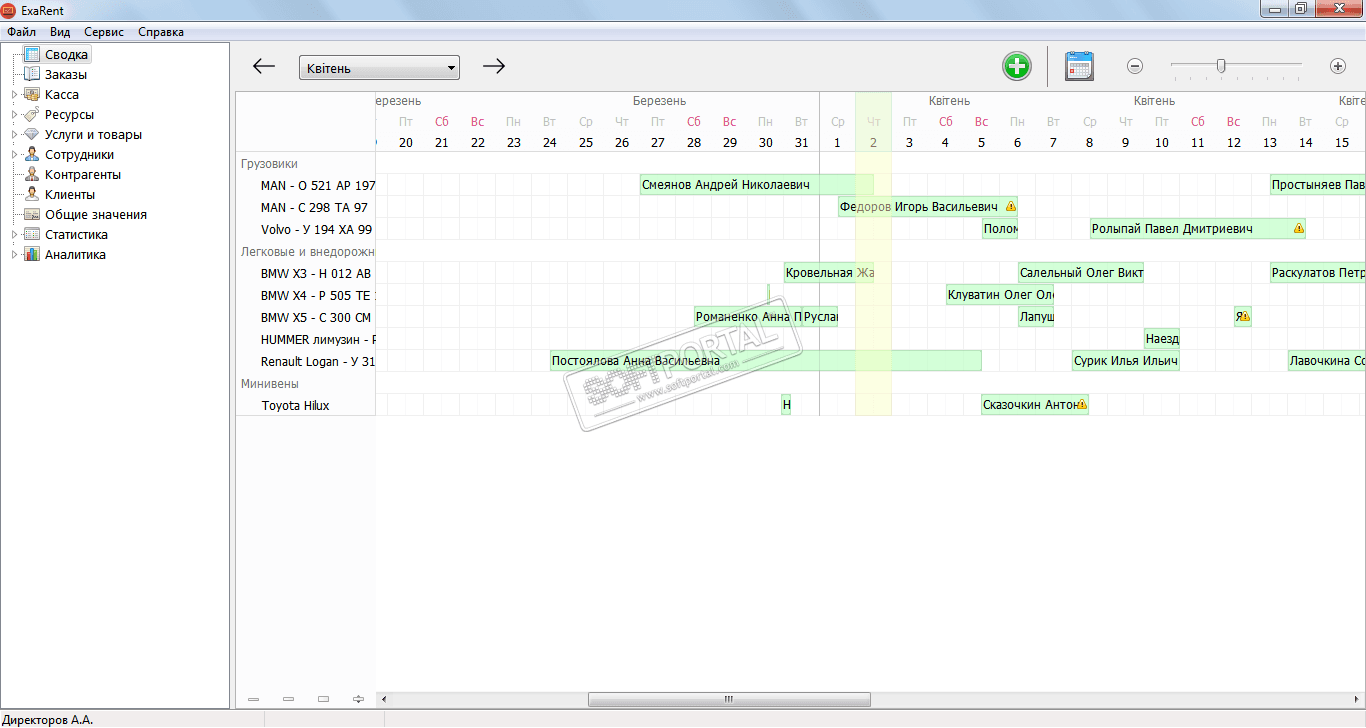Image resolution: width=1366 pixels, height=728 pixels.
Task: Select the Ресурсы price tag icon
Action: click(31, 115)
